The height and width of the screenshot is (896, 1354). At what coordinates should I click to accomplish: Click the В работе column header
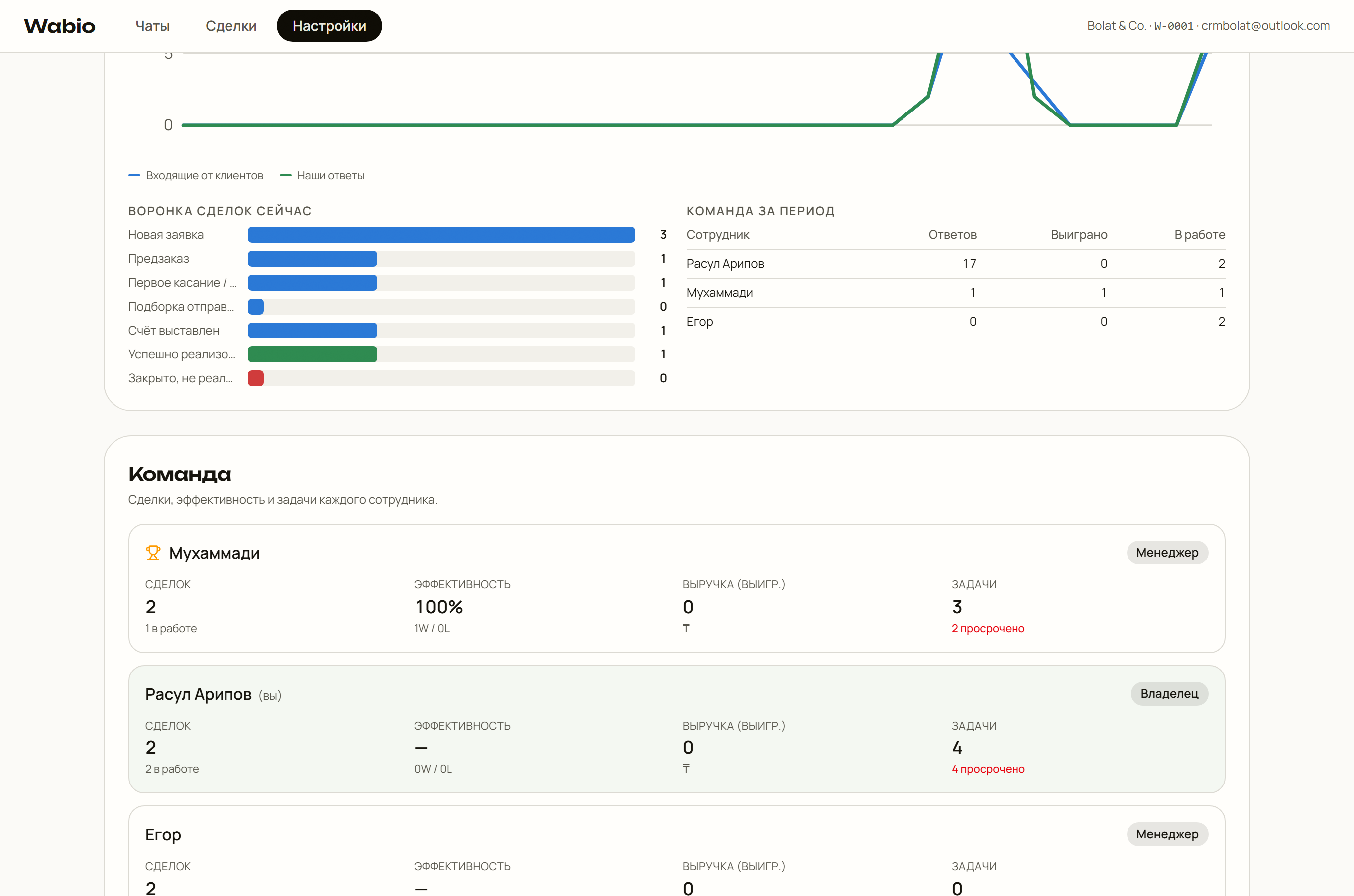point(1200,235)
